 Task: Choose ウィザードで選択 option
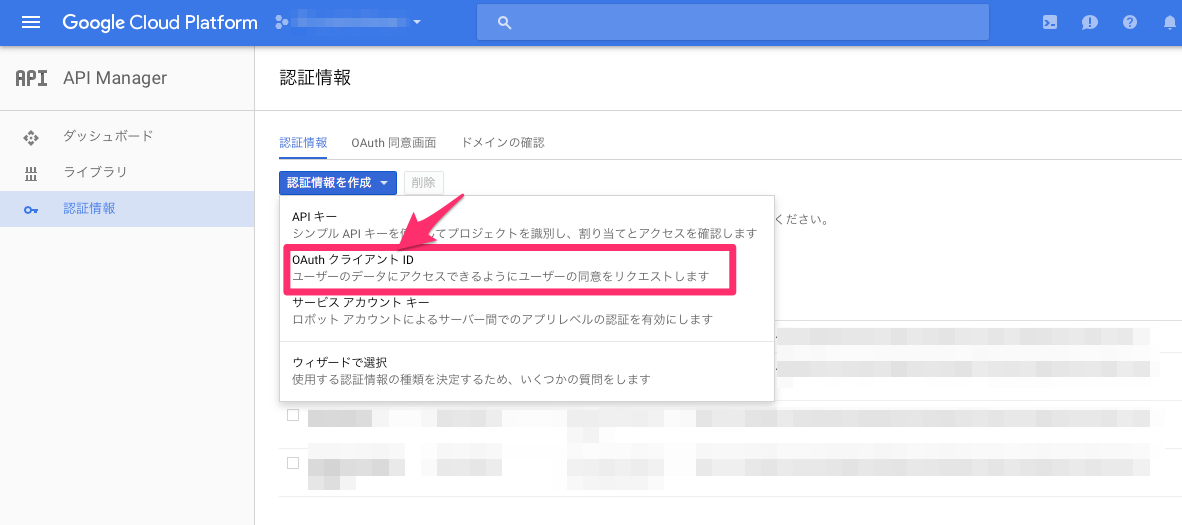point(526,370)
